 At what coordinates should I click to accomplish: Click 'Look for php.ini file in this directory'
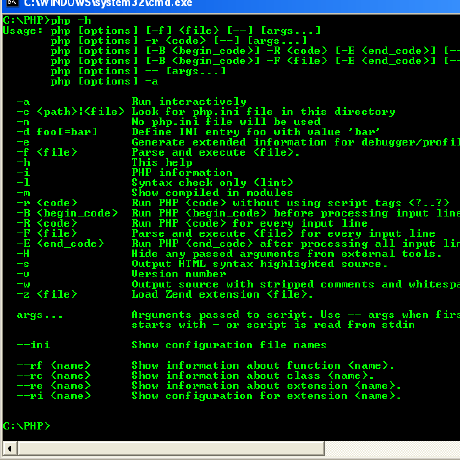click(263, 112)
